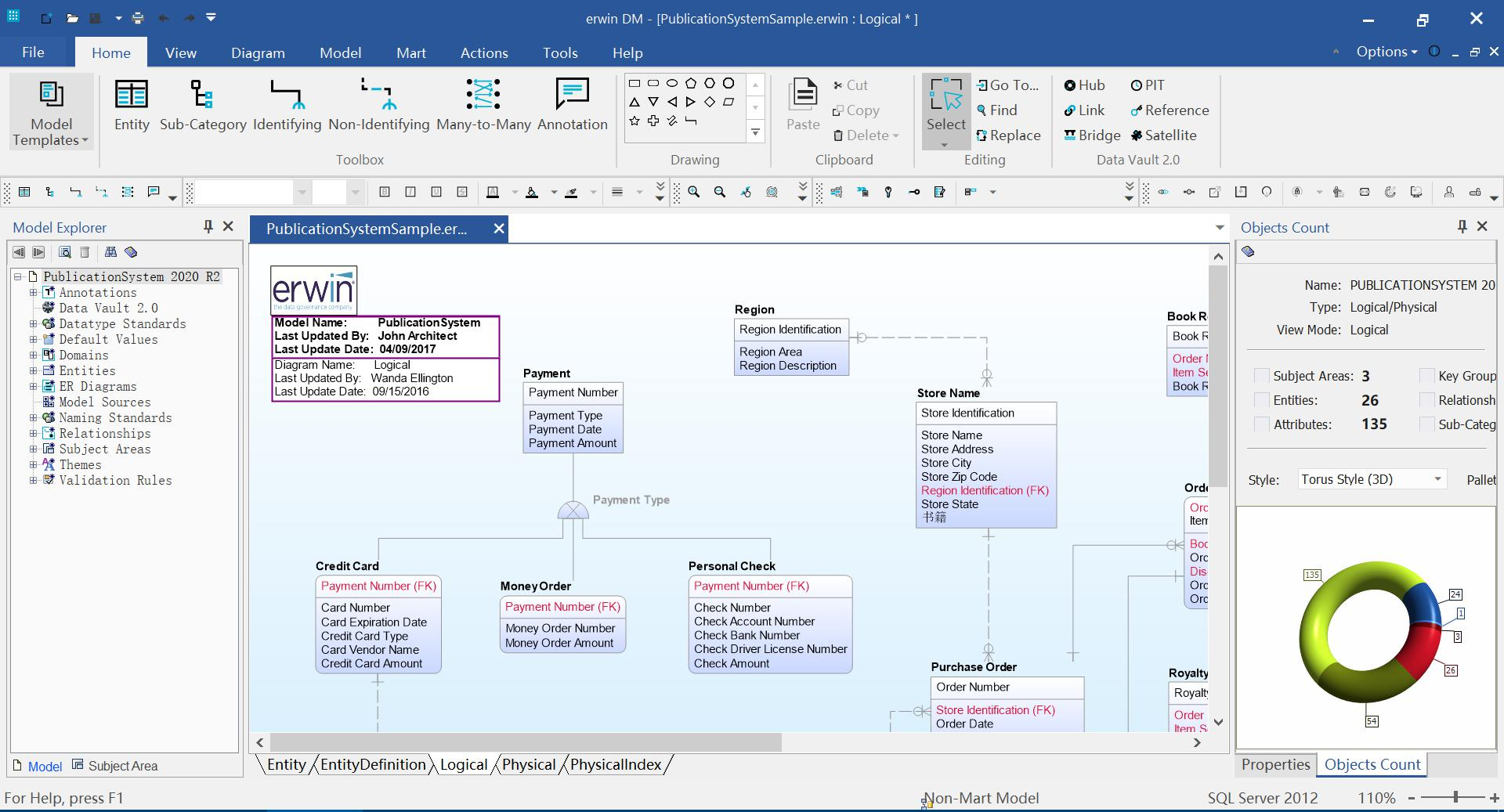Click the Bridge Data Vault button
The width and height of the screenshot is (1504, 812).
click(1092, 135)
